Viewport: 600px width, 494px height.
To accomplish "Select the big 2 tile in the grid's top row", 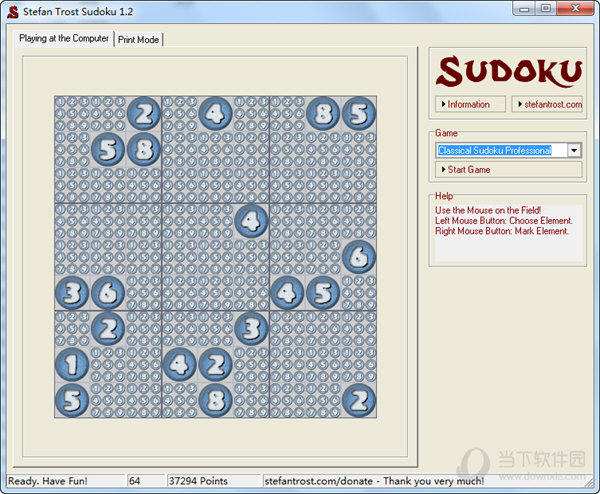I will click(x=144, y=114).
